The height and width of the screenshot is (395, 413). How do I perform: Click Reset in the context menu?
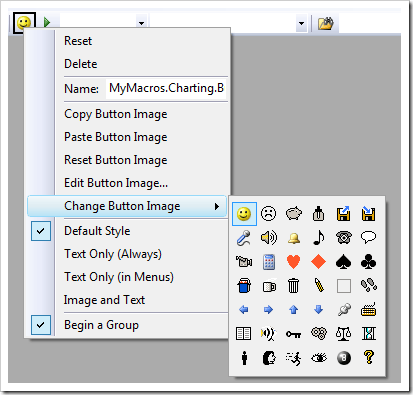point(78,41)
